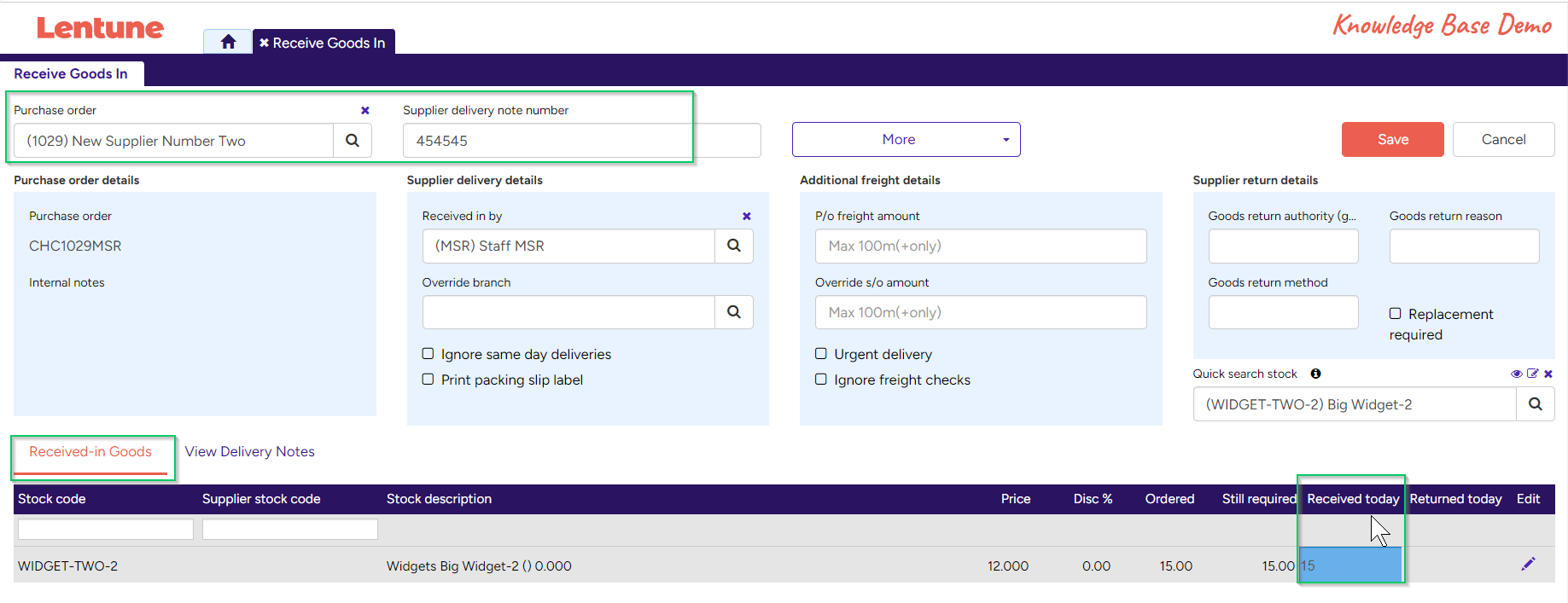The height and width of the screenshot is (603, 1568).
Task: Clear the Quick search stock field
Action: point(1548,374)
